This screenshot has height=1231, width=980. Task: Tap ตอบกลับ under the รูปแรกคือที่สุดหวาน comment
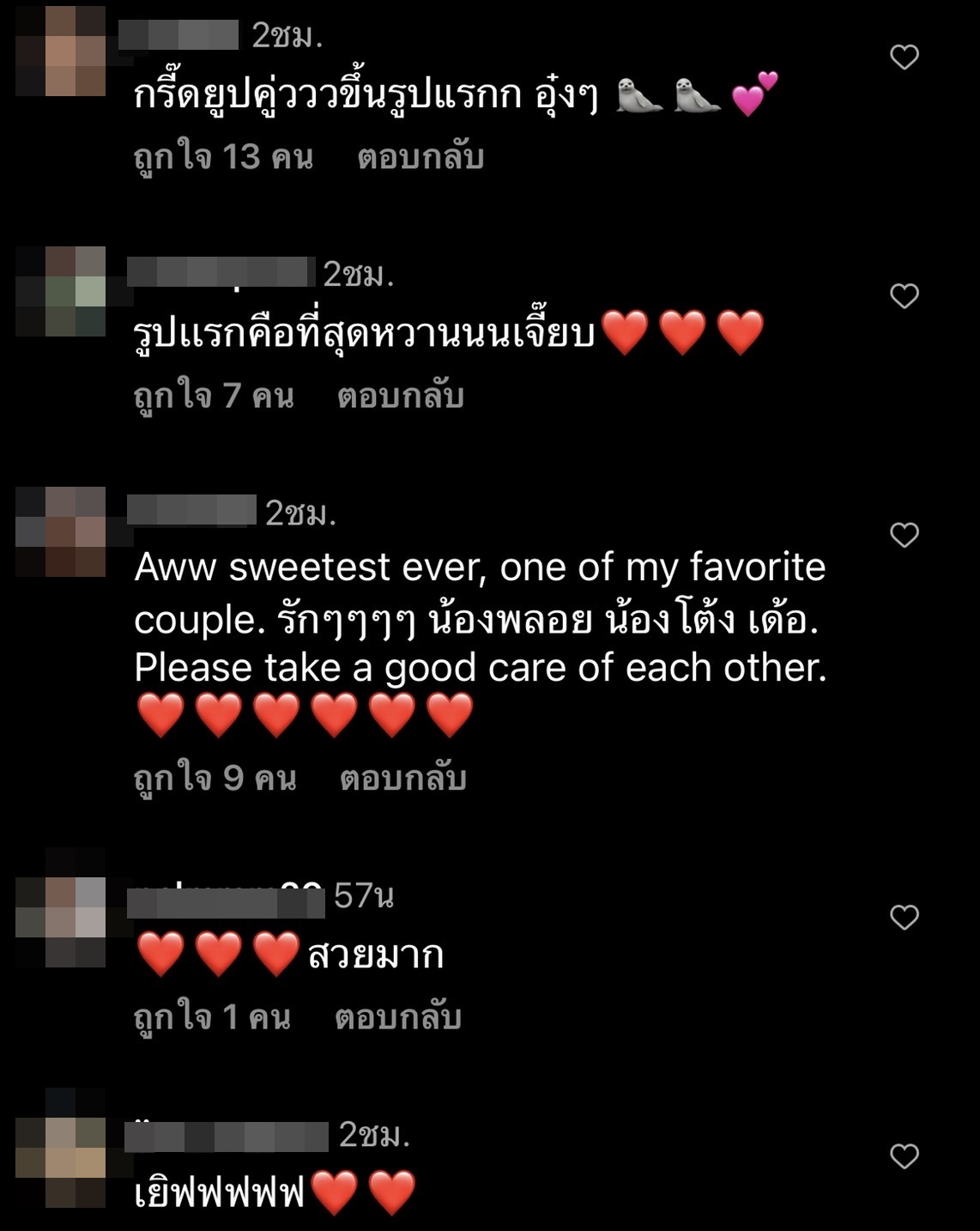click(x=401, y=396)
